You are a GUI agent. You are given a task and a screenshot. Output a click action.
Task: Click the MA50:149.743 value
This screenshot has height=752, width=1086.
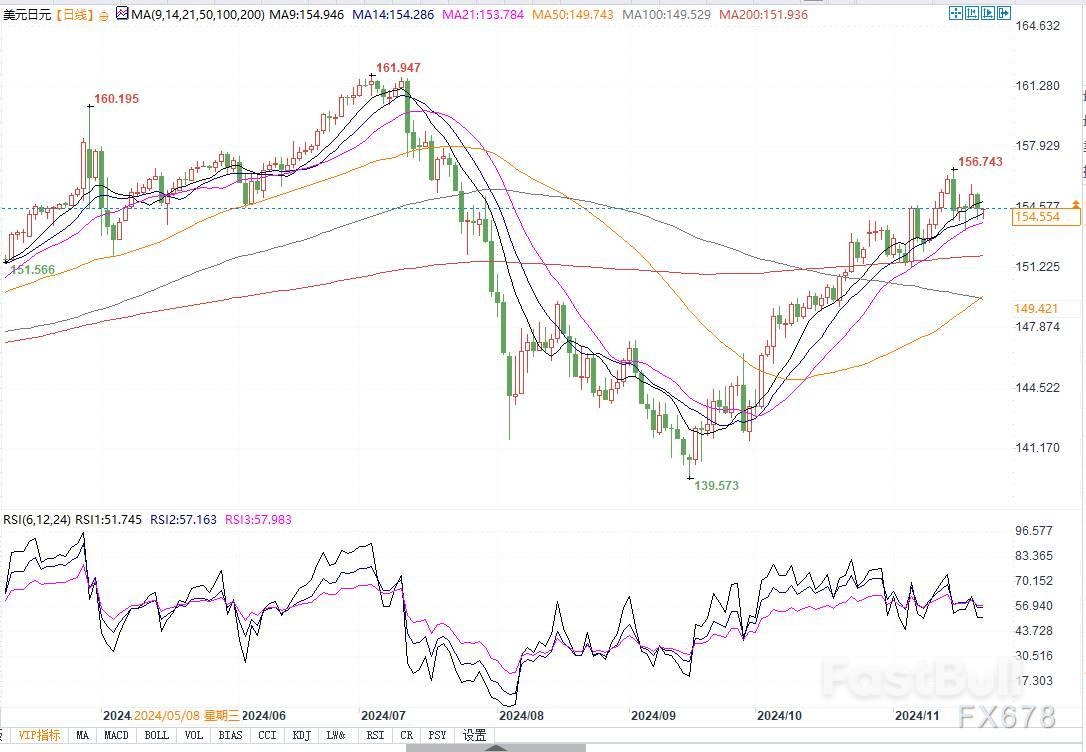(572, 15)
